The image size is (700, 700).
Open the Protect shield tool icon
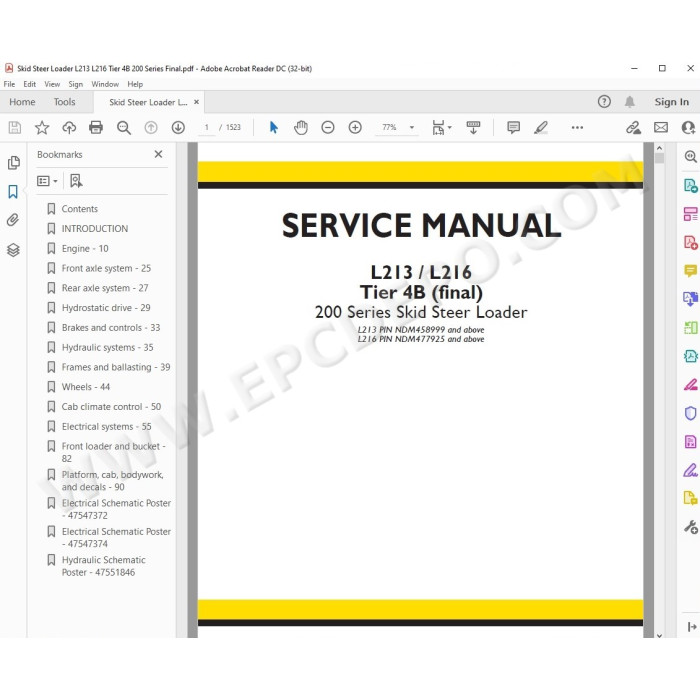690,413
